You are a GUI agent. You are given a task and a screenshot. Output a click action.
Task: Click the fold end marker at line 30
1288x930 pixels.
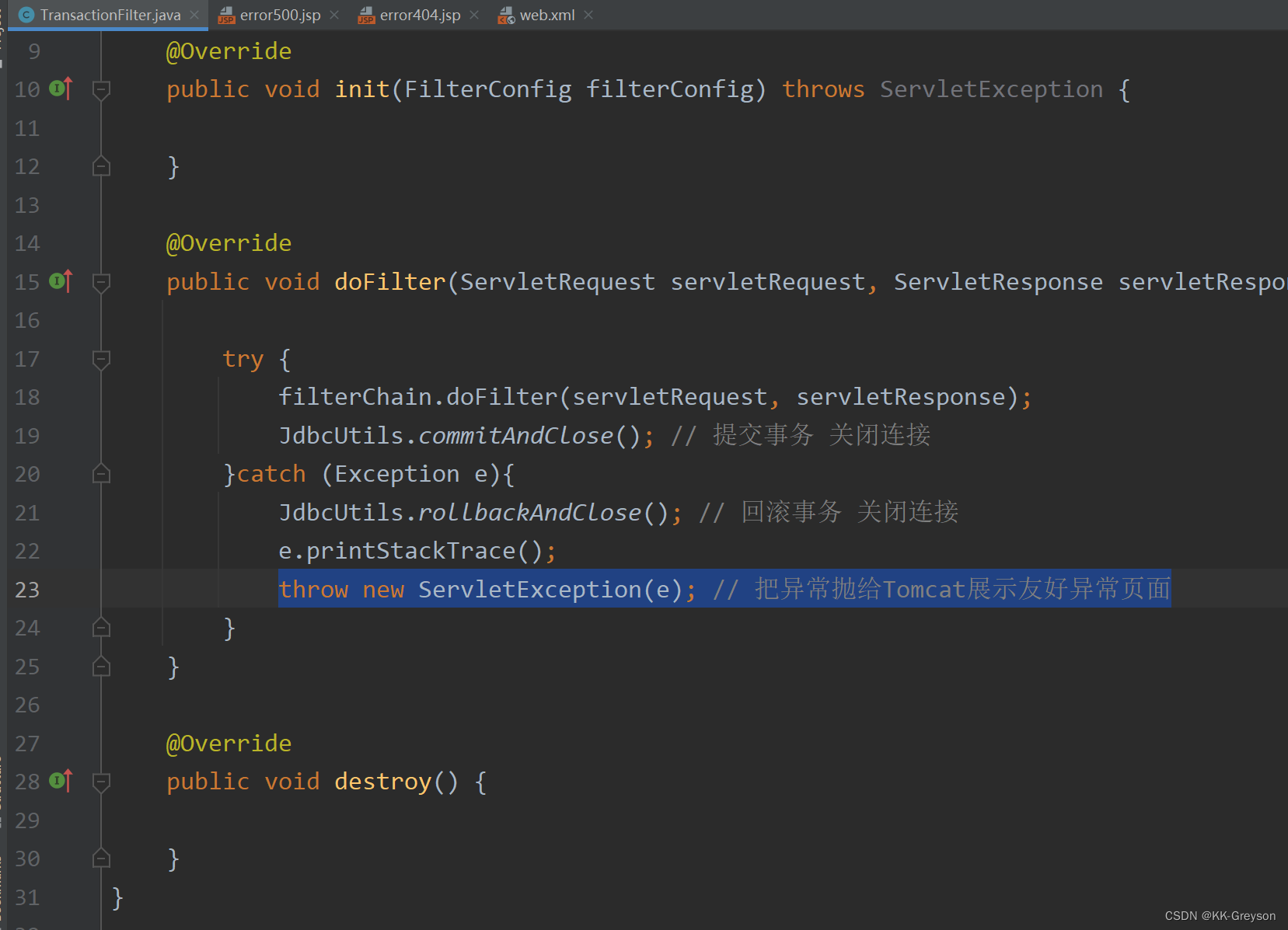[101, 859]
